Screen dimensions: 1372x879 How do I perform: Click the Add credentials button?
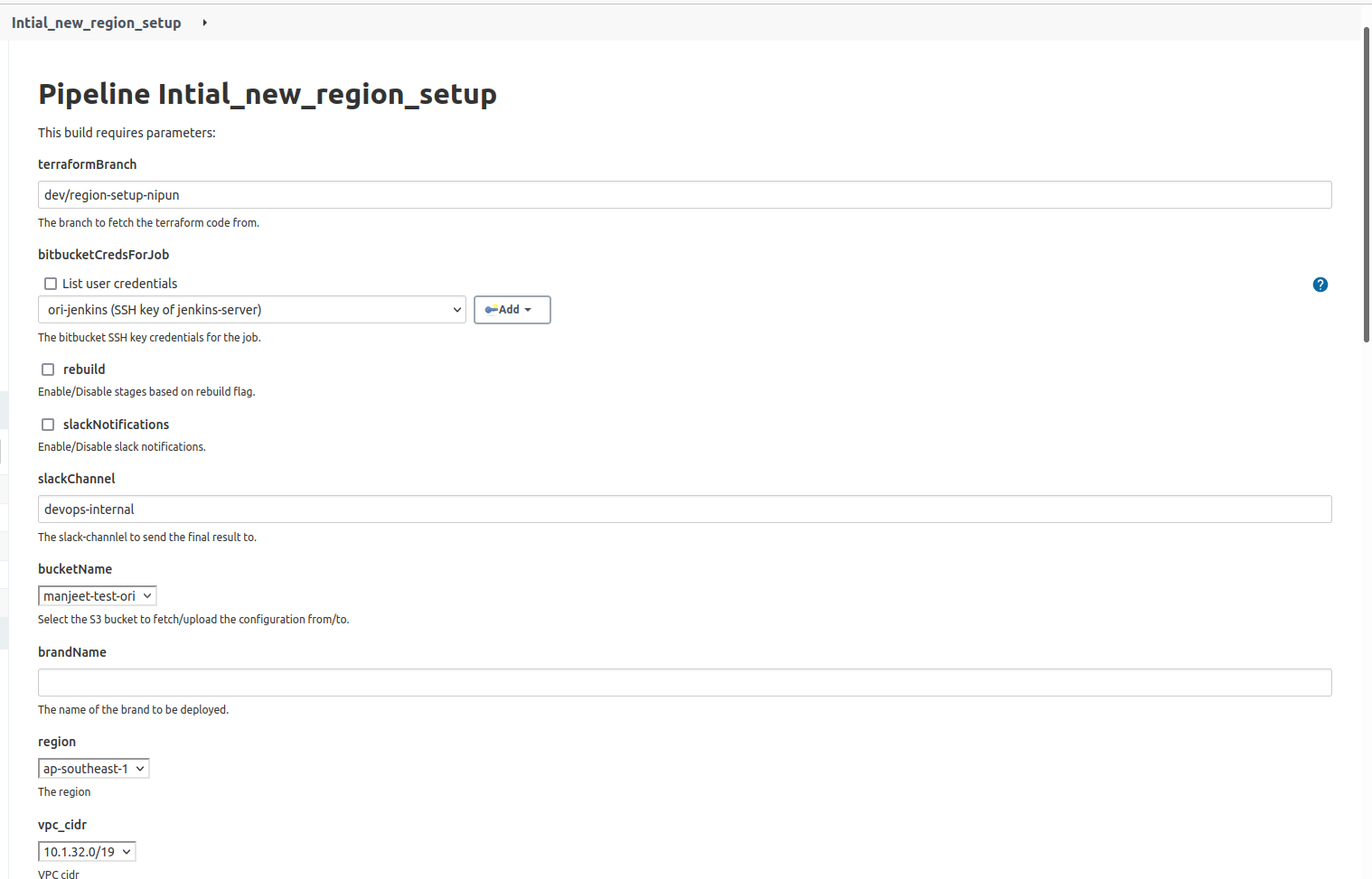click(x=512, y=310)
